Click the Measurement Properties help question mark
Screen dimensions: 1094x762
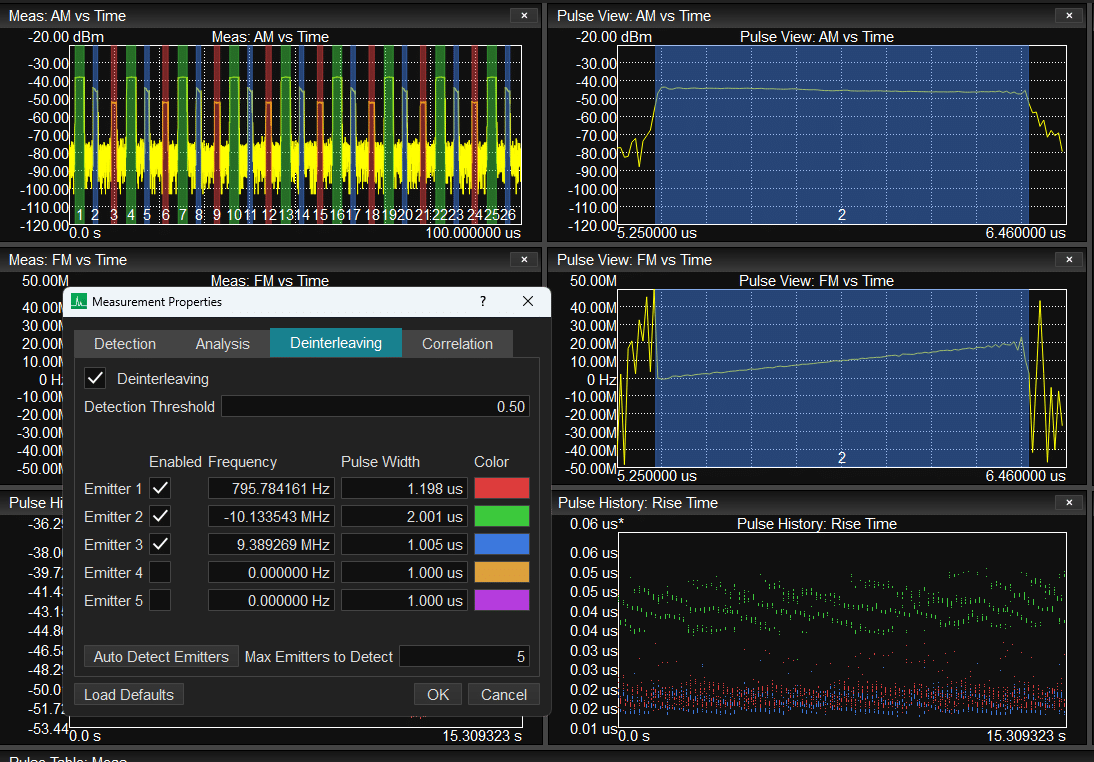483,301
